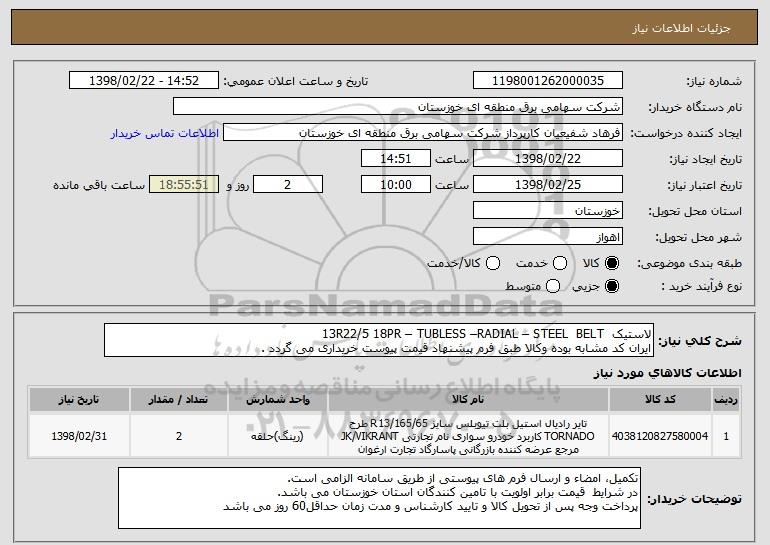Click the نوع فرآیند خرید label
The image size is (770, 545).
click(701, 286)
